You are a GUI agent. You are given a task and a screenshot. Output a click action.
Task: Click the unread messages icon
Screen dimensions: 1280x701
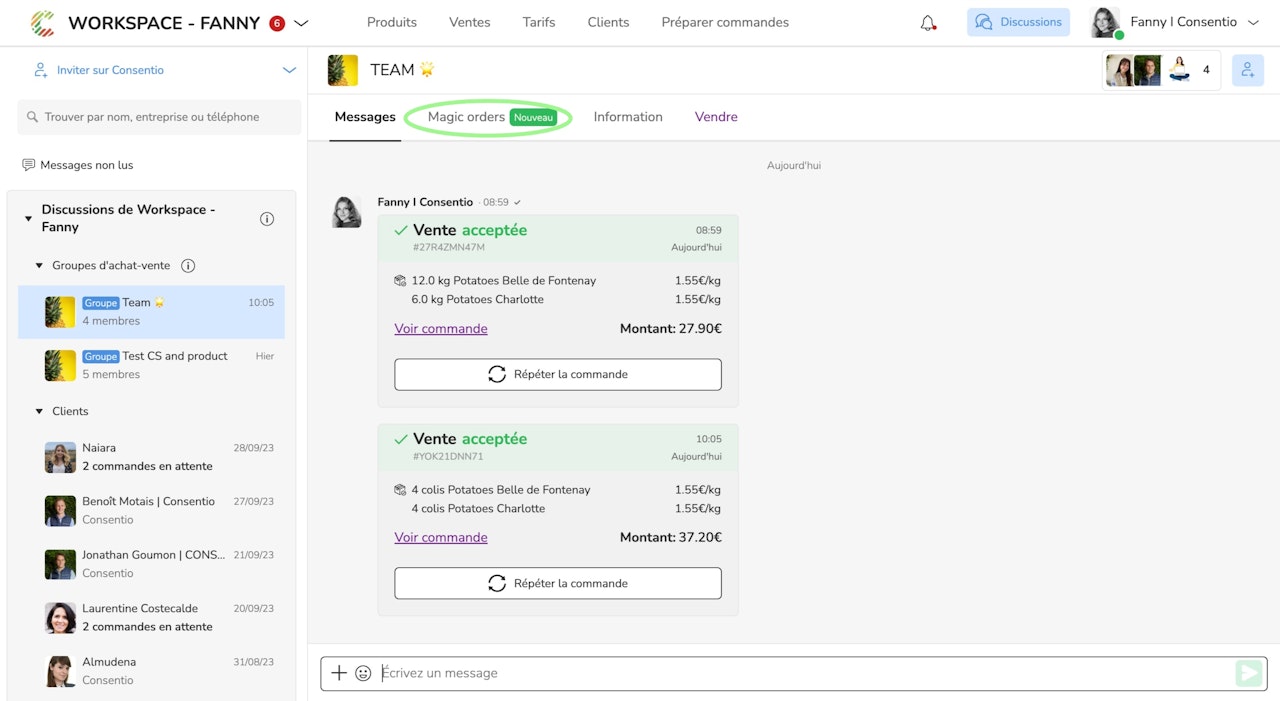click(28, 165)
